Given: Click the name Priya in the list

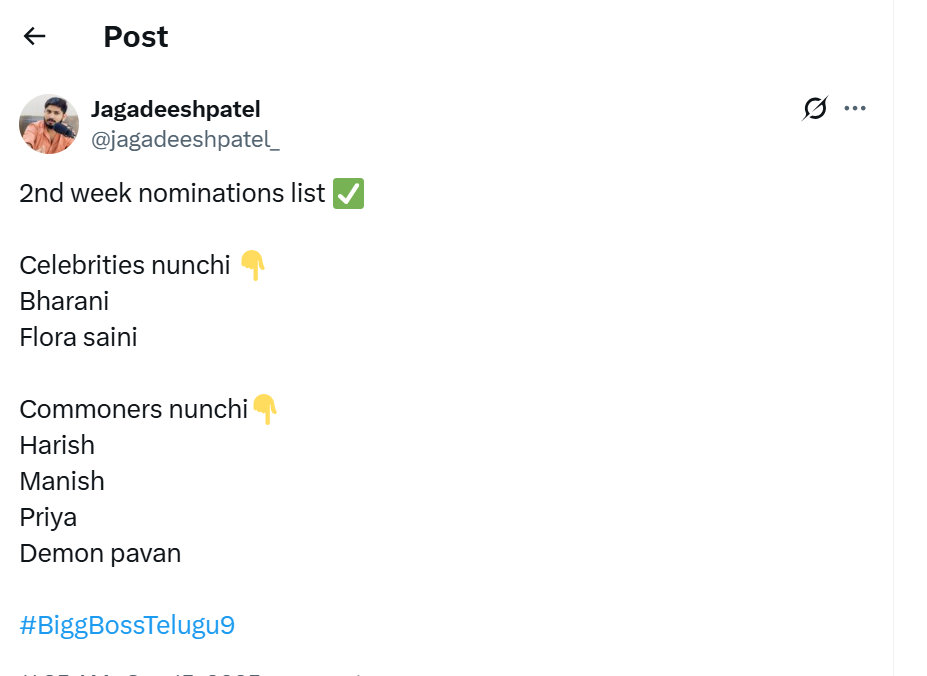Looking at the screenshot, I should (x=48, y=517).
